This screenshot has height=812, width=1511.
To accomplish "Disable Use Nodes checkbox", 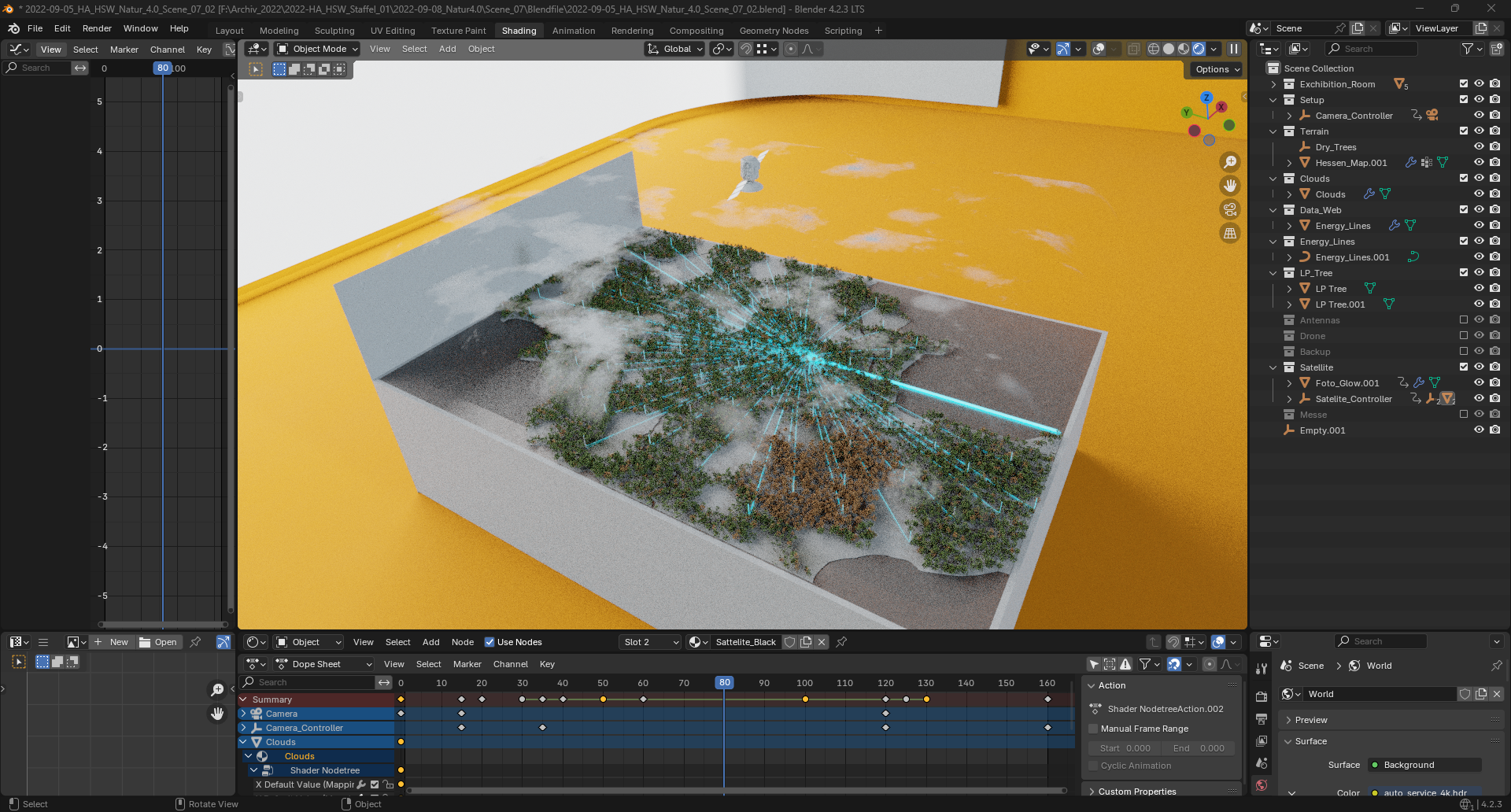I will 490,642.
